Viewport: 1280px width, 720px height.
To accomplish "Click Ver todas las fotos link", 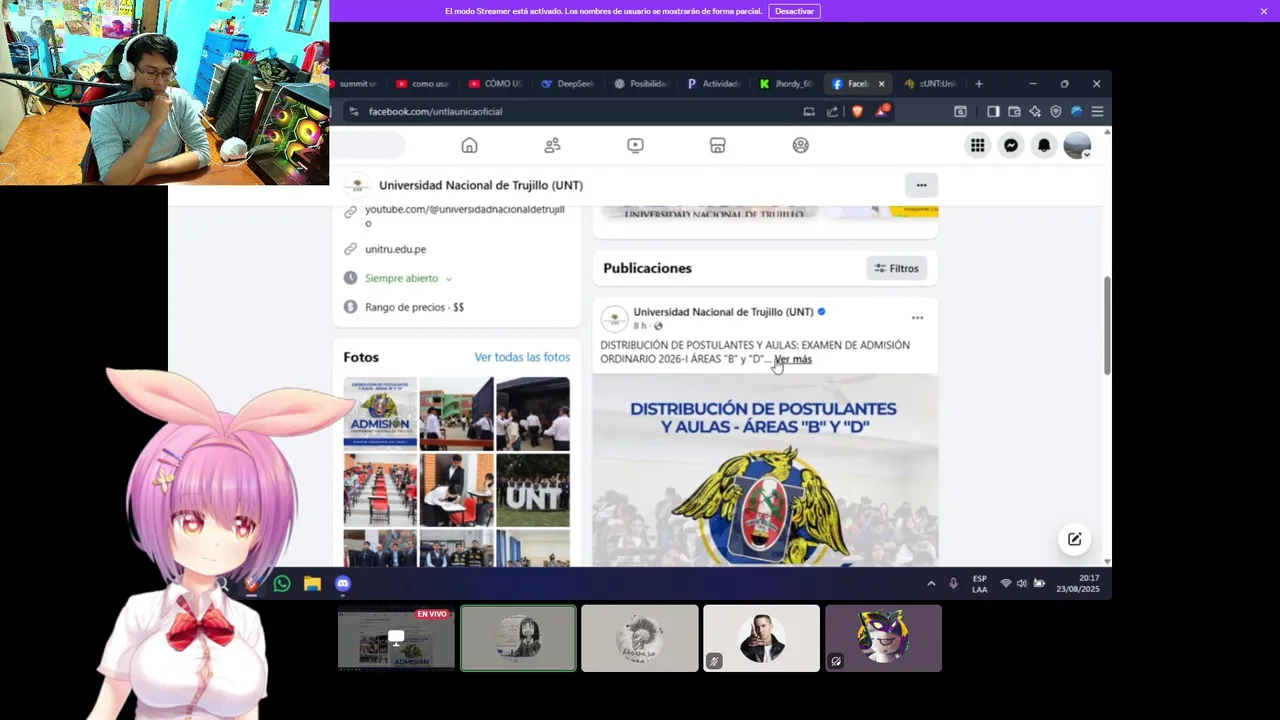I will click(x=522, y=357).
